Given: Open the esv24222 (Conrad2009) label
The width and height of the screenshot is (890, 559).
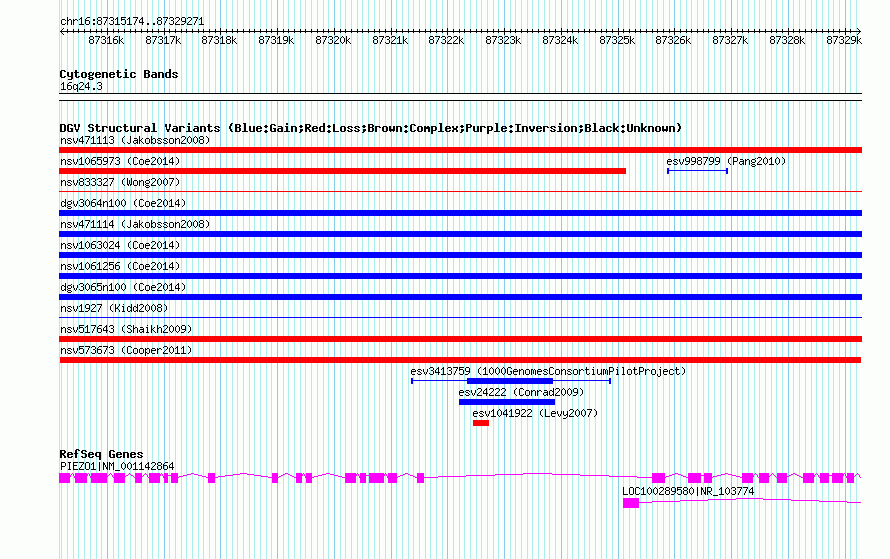Looking at the screenshot, I should (x=521, y=392).
